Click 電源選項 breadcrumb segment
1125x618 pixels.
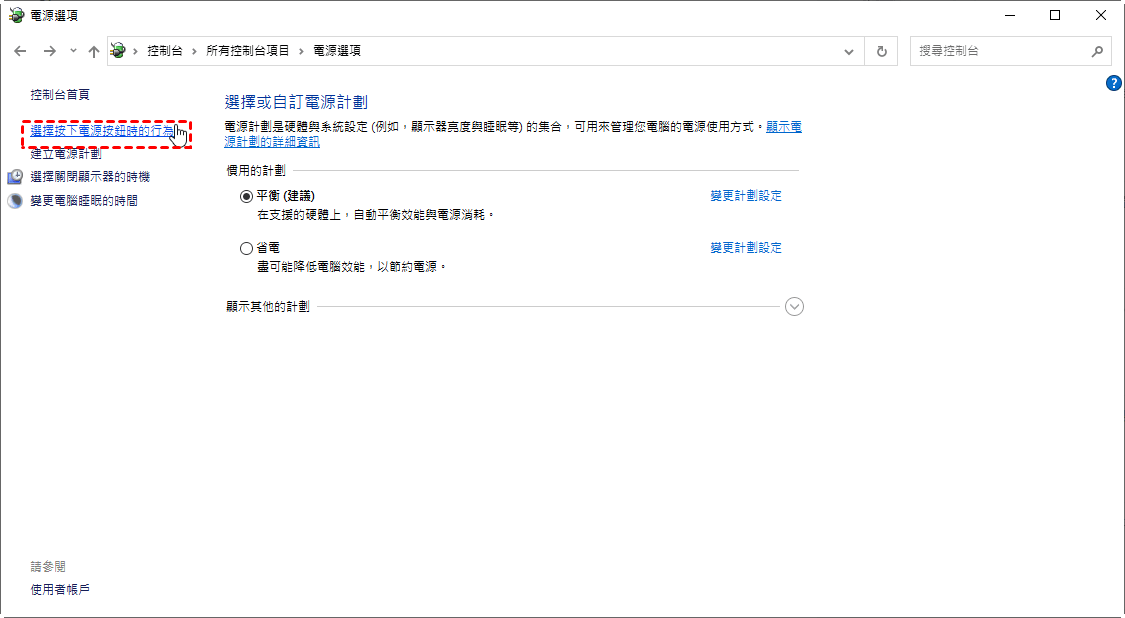pos(337,51)
